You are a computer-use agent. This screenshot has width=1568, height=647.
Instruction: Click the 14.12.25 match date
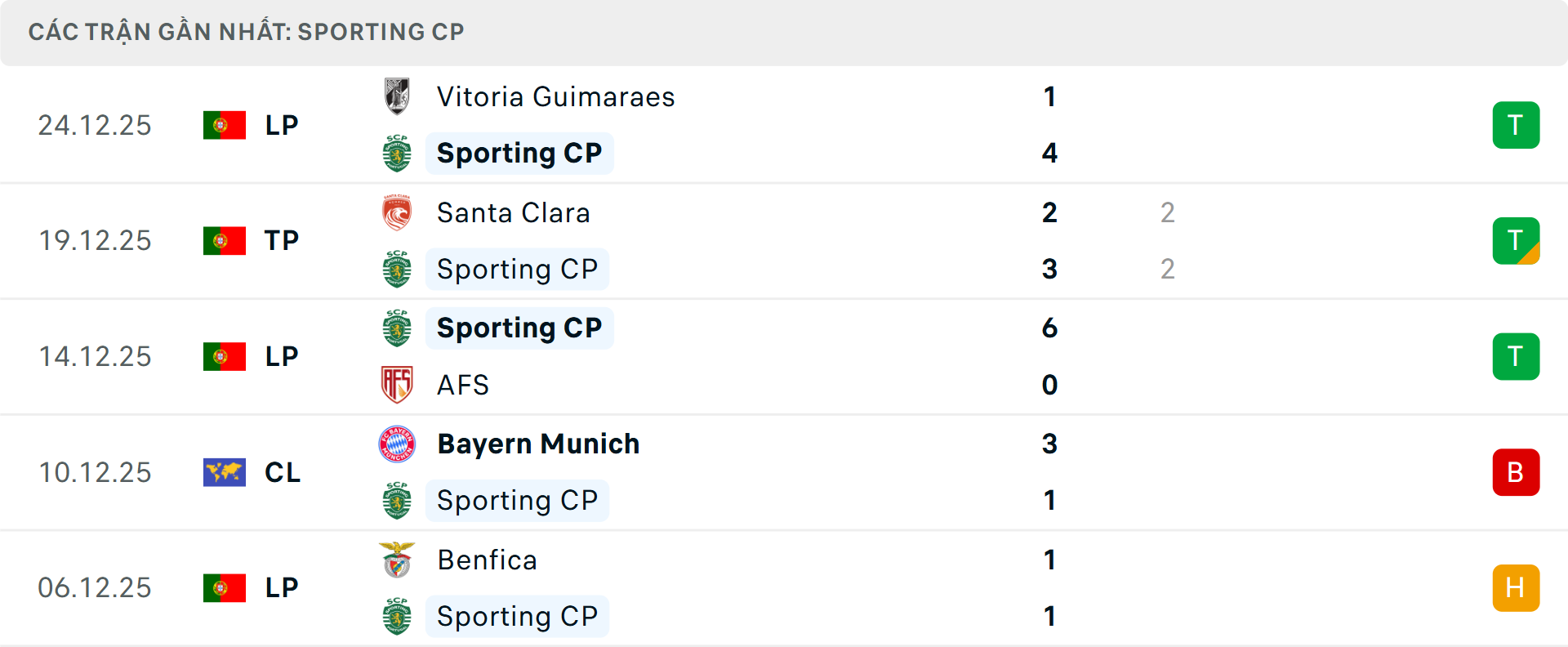(95, 357)
